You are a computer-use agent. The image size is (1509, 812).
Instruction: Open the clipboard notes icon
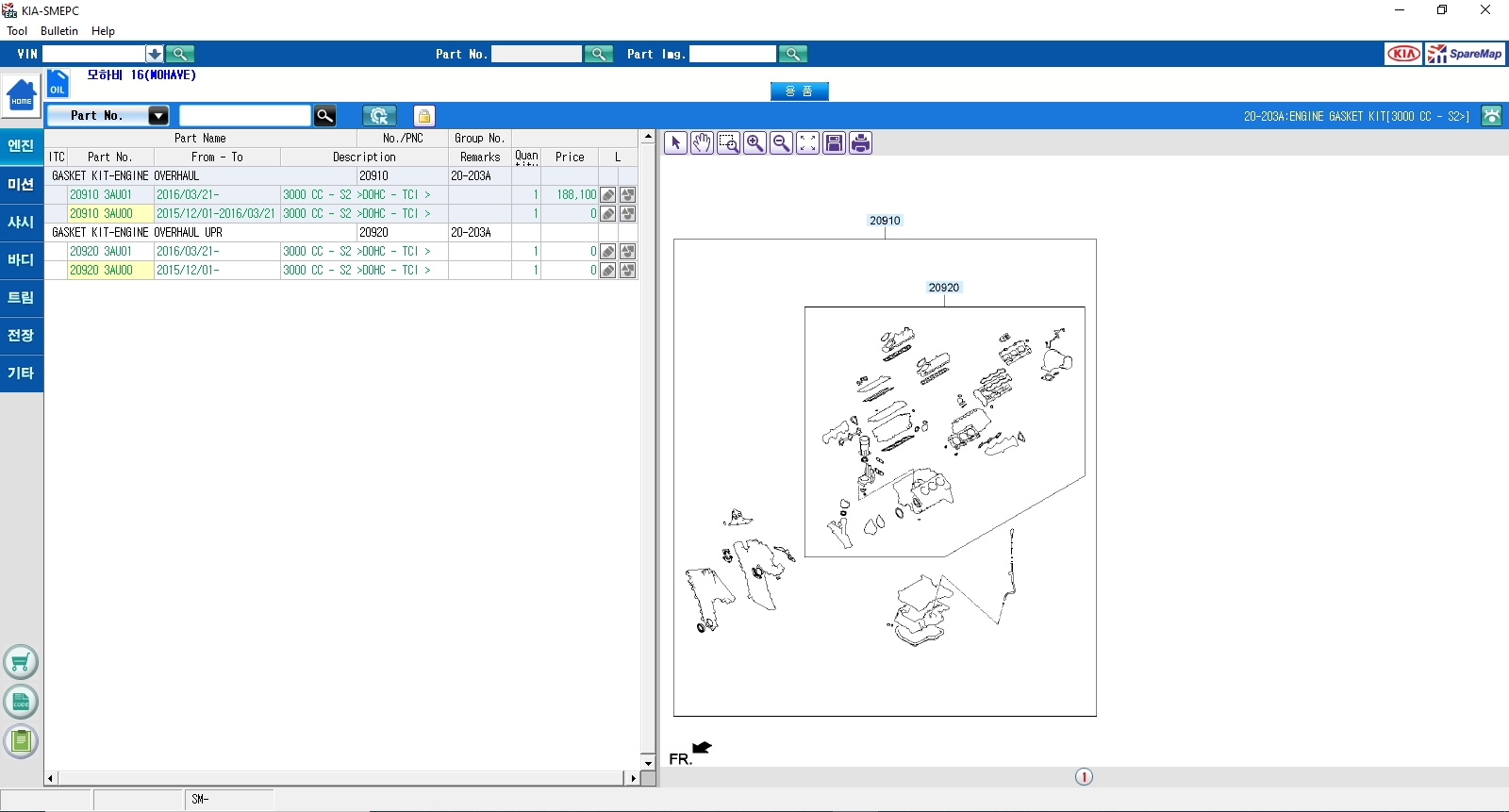[x=21, y=742]
